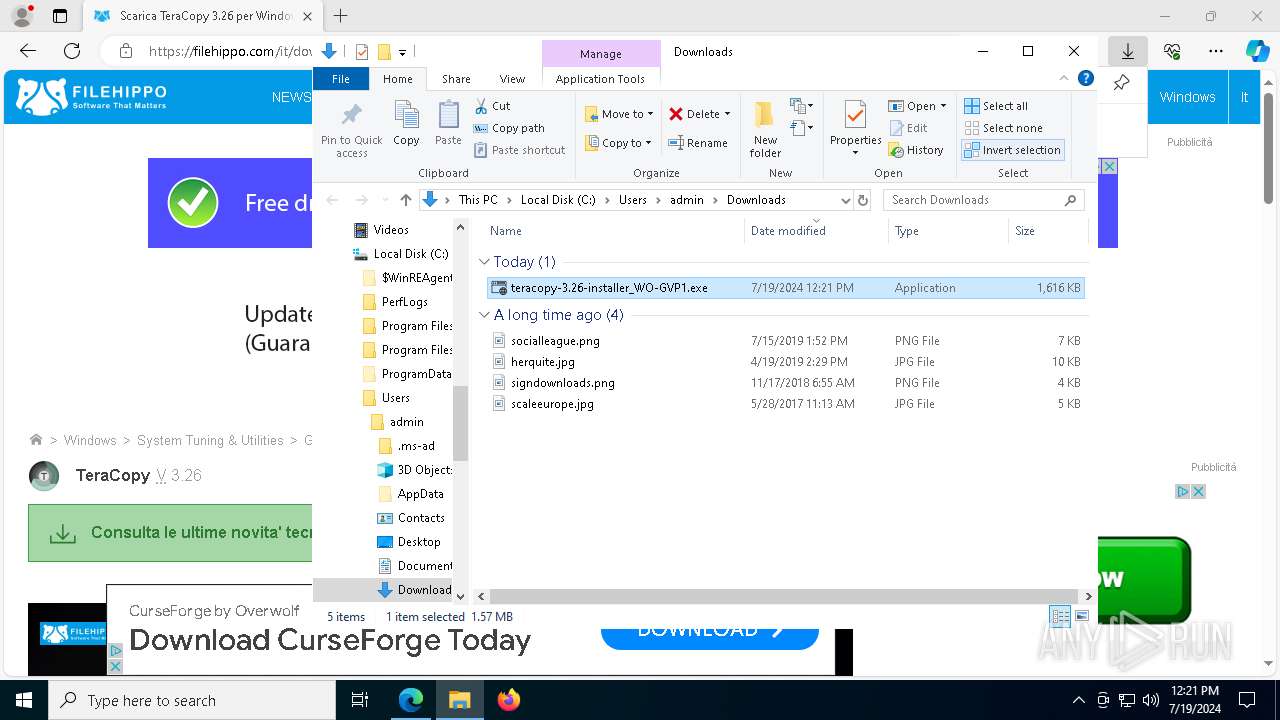Switch to the View ribbon tab

pos(512,79)
